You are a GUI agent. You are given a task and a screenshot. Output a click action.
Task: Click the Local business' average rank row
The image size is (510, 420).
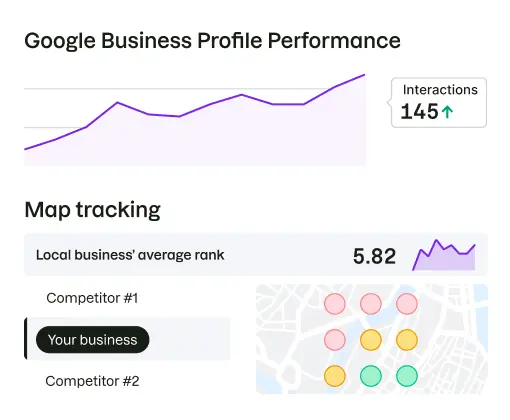(256, 255)
